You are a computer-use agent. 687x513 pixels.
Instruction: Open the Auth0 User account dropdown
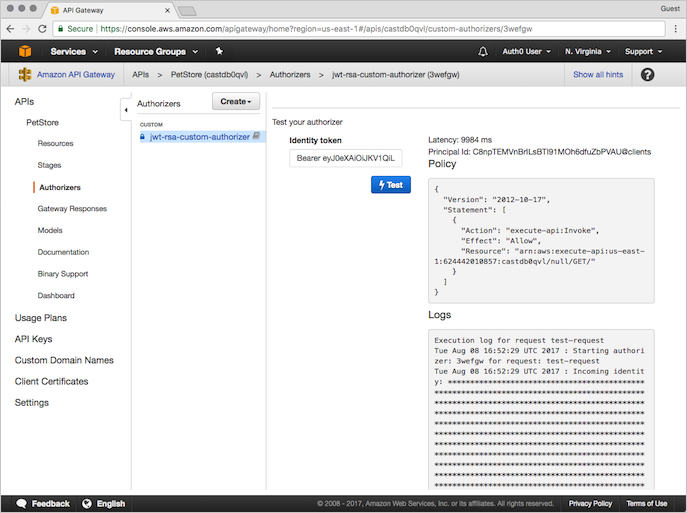pos(526,52)
